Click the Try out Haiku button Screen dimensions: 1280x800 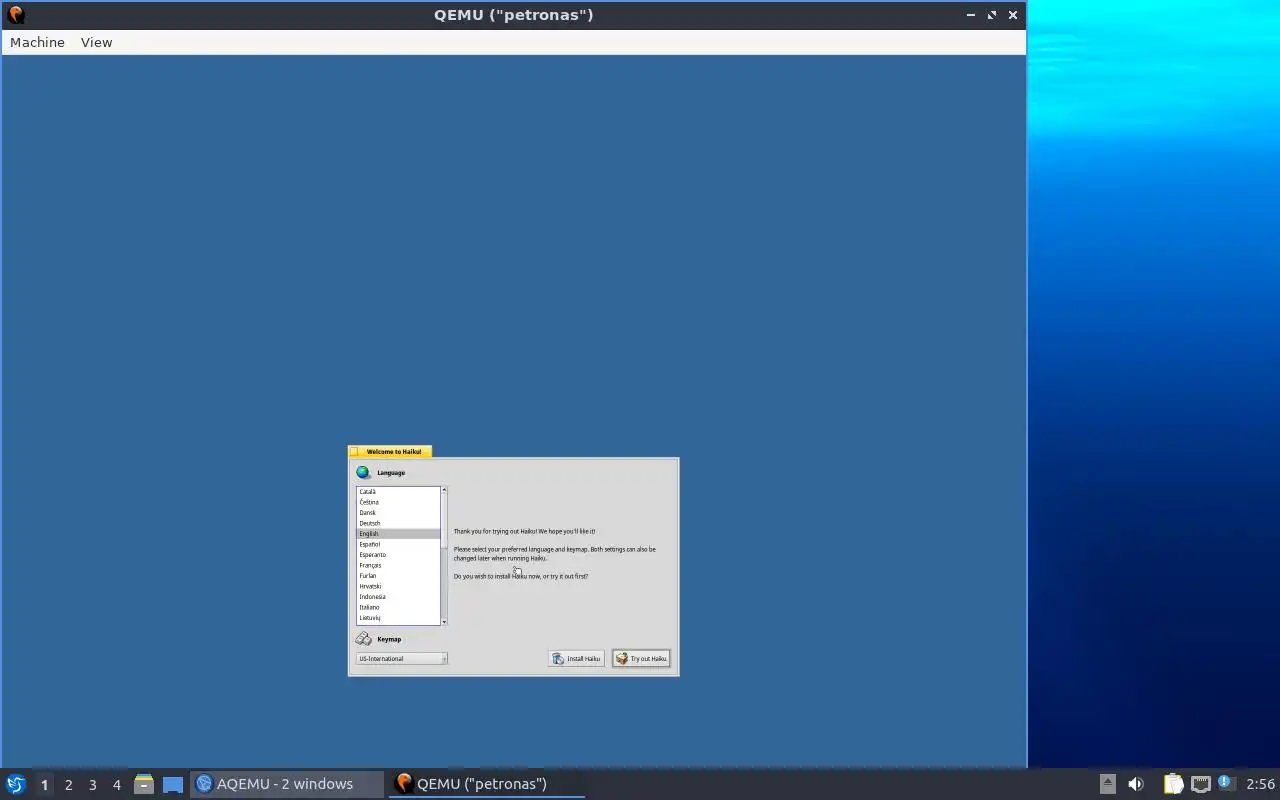pos(641,659)
